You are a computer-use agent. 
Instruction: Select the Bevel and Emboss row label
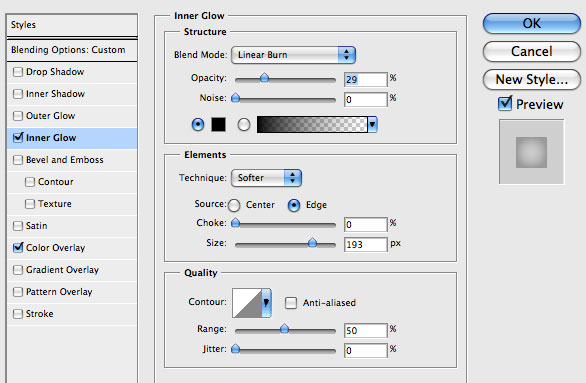(65, 160)
